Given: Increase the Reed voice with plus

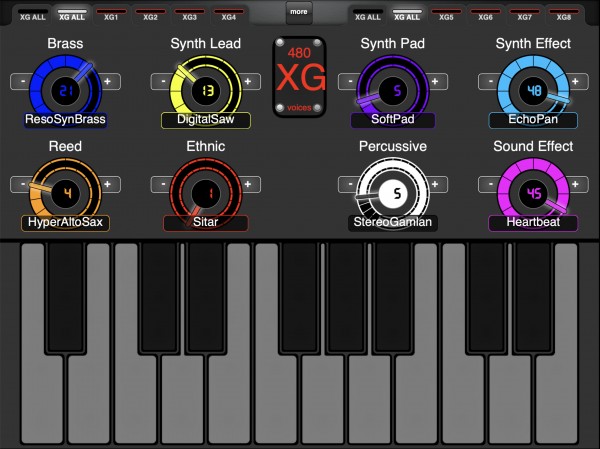Looking at the screenshot, I should (108, 184).
